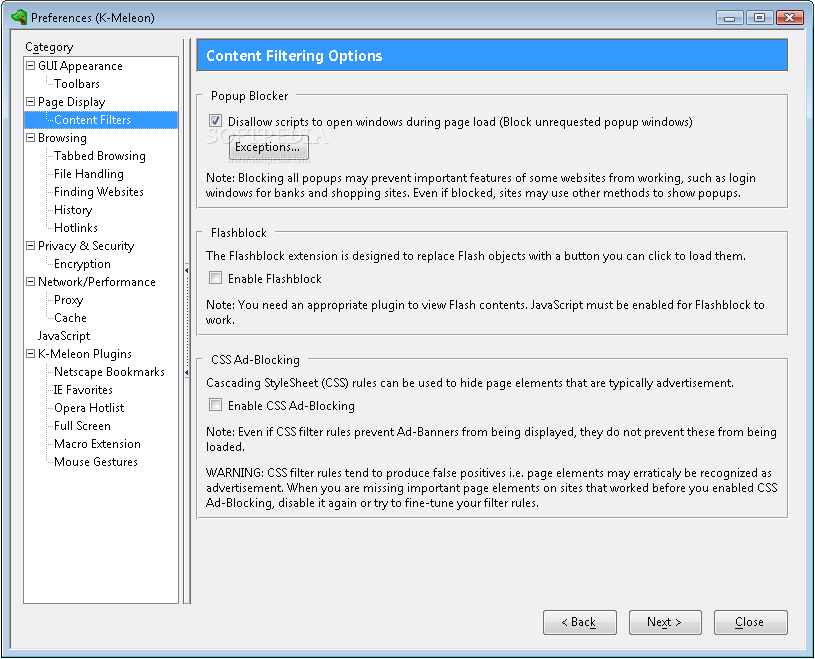
Task: Select GUI Appearance category
Action: click(80, 66)
